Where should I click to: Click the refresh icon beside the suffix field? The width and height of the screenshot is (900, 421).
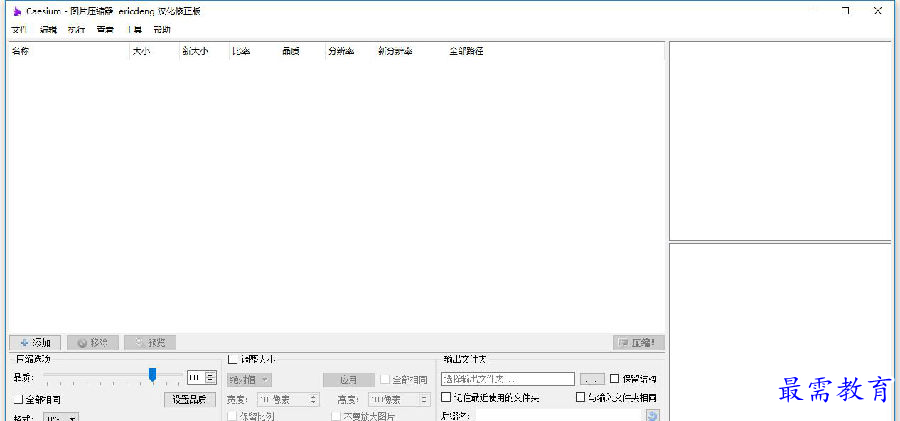pos(653,416)
